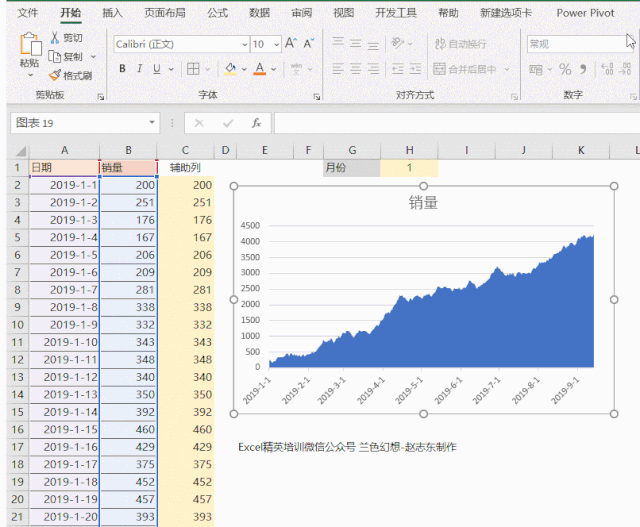Open the font group dialog launcher
Viewport: 640px width, 527px height.
pos(316,97)
